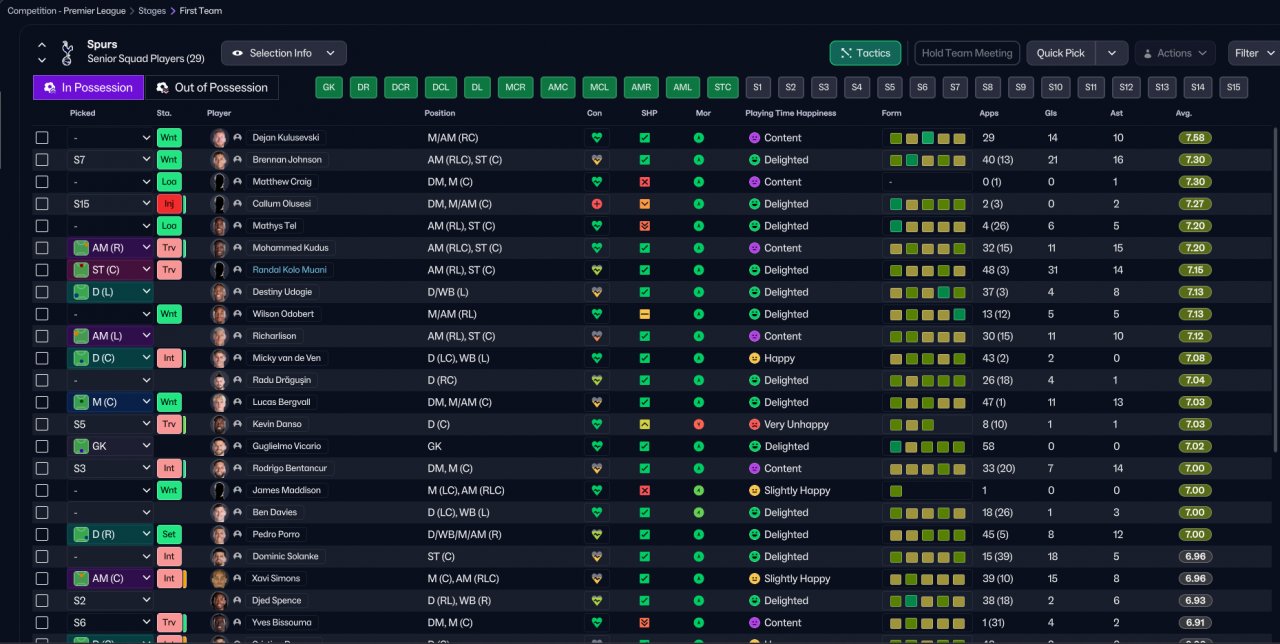Image resolution: width=1280 pixels, height=644 pixels.
Task: Select the STC position slot
Action: (x=722, y=87)
